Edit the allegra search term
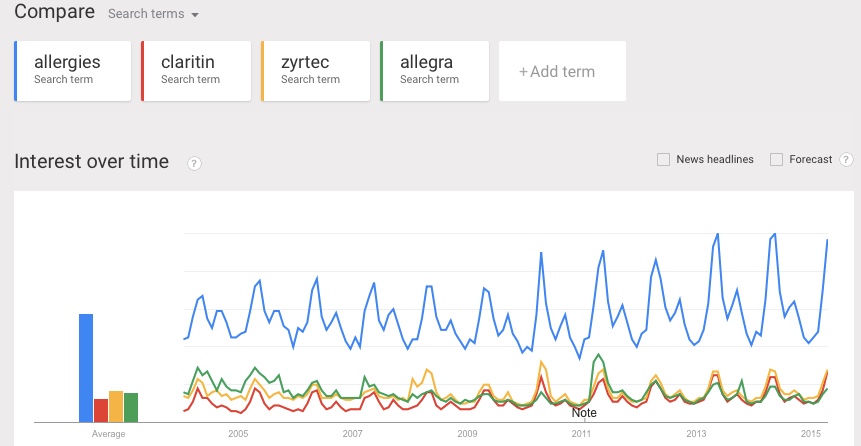Image resolution: width=861 pixels, height=446 pixels. [x=434, y=71]
